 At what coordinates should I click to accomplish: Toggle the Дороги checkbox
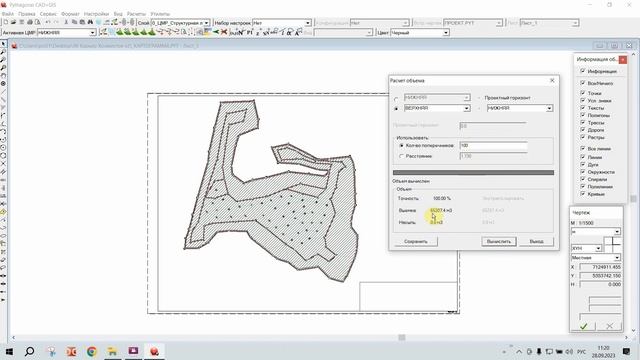[x=582, y=130]
